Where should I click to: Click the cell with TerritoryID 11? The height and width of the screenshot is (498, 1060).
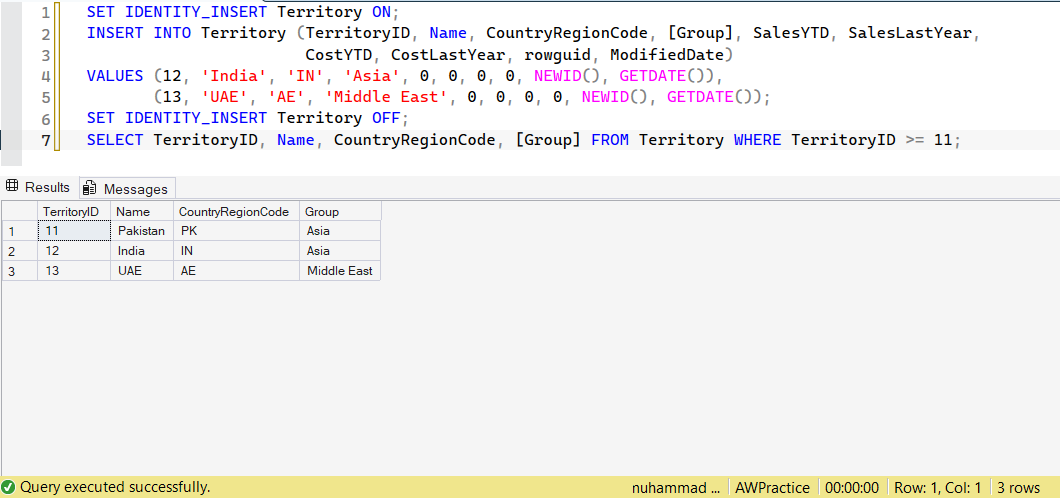[x=74, y=230]
